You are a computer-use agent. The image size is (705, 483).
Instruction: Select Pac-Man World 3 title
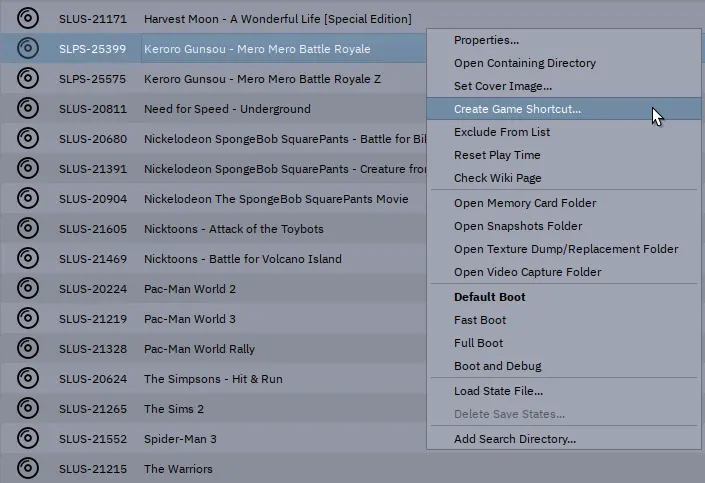tap(190, 319)
